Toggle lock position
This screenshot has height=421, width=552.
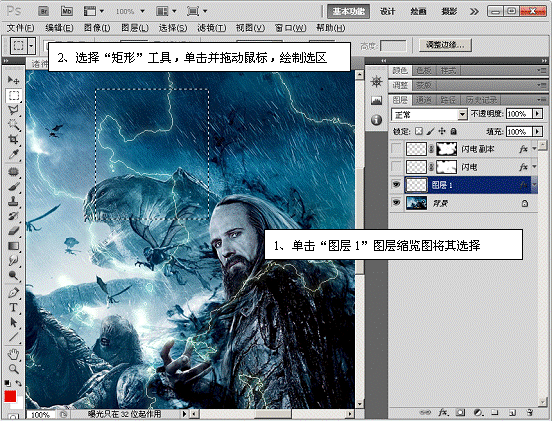[442, 131]
